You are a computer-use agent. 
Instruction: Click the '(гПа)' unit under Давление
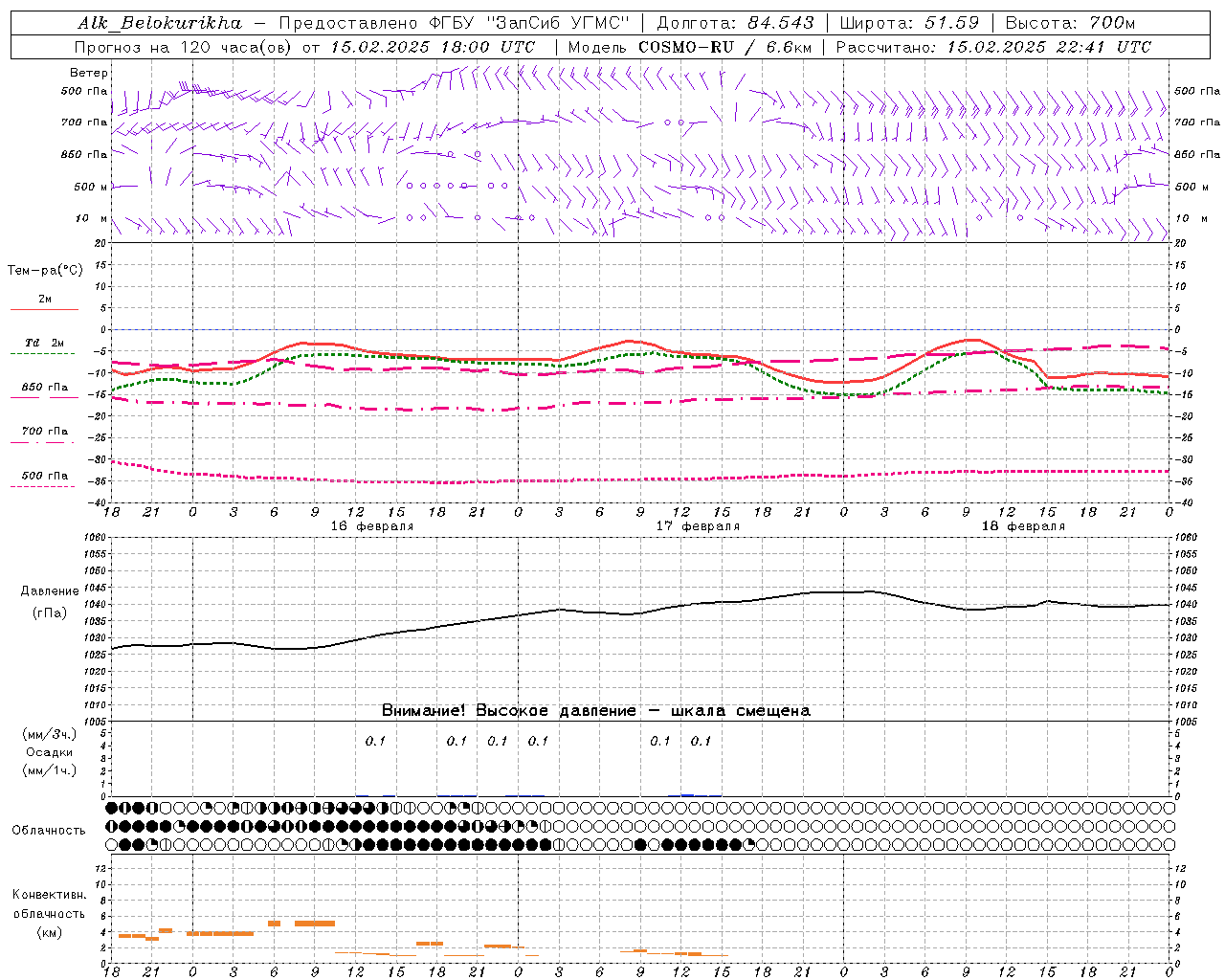click(49, 613)
